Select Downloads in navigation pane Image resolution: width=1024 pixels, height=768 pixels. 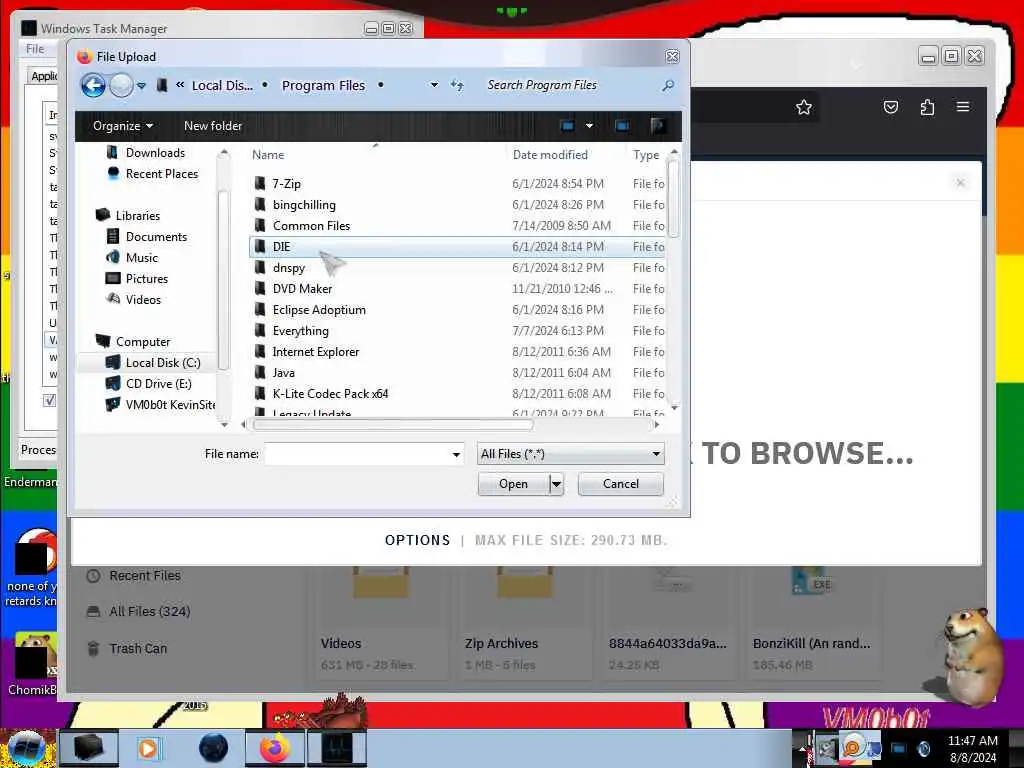point(155,152)
